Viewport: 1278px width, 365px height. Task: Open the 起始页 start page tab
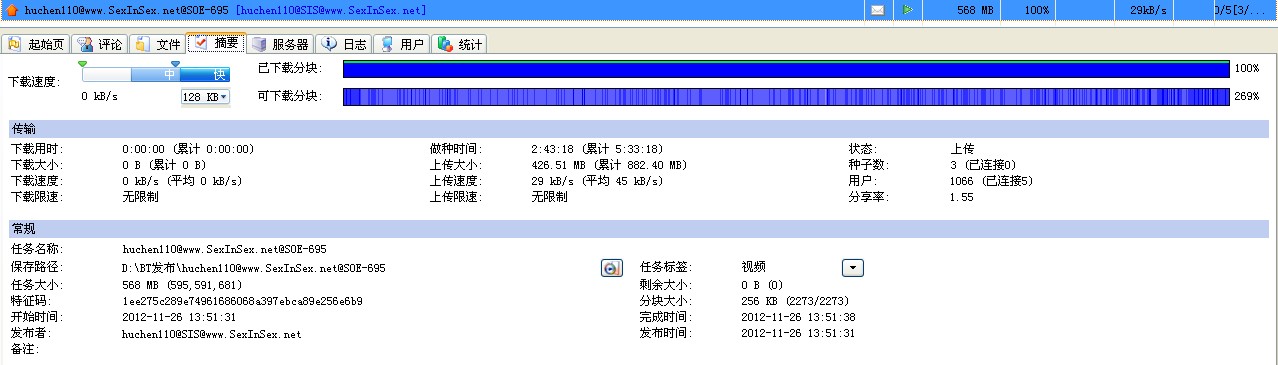point(37,44)
